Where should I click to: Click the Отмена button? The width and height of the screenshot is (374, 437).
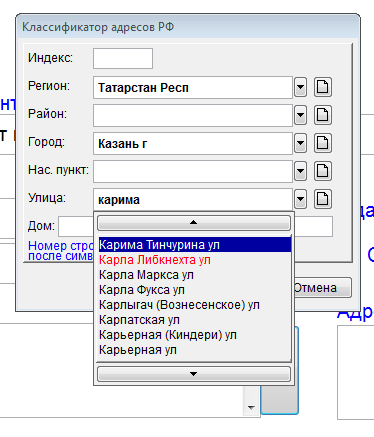323,288
